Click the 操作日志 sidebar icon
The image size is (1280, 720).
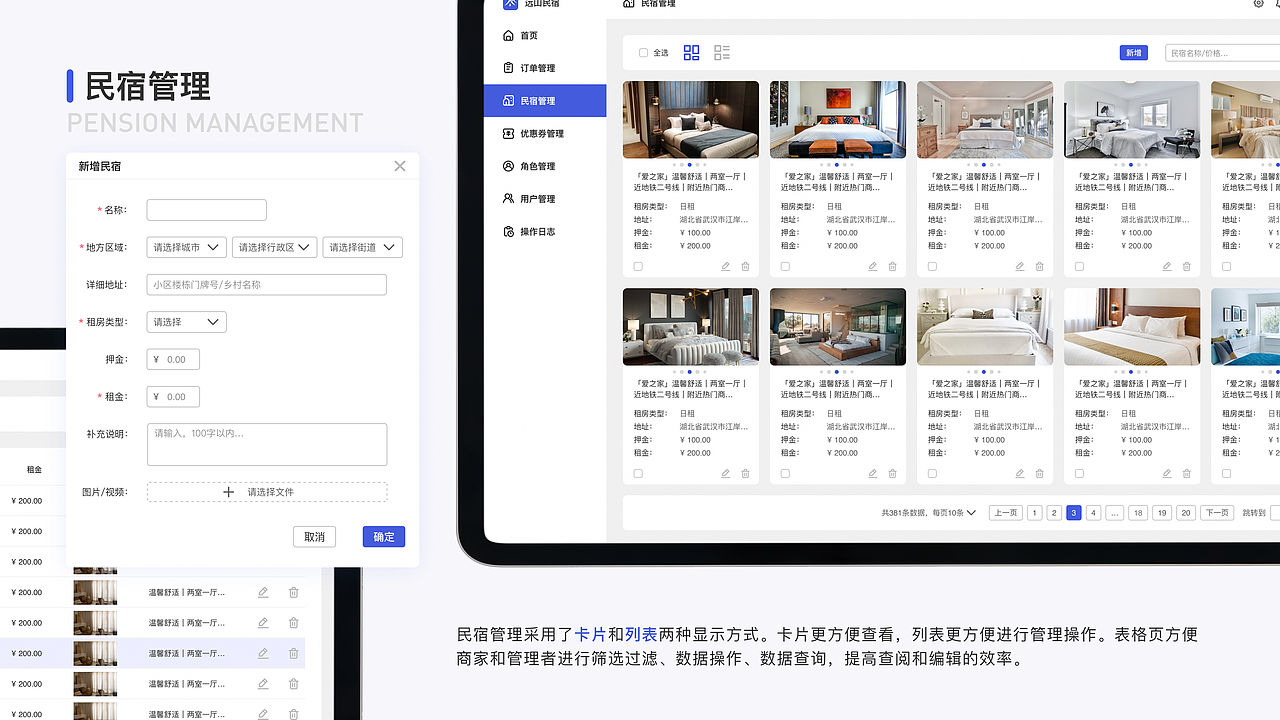(x=508, y=232)
